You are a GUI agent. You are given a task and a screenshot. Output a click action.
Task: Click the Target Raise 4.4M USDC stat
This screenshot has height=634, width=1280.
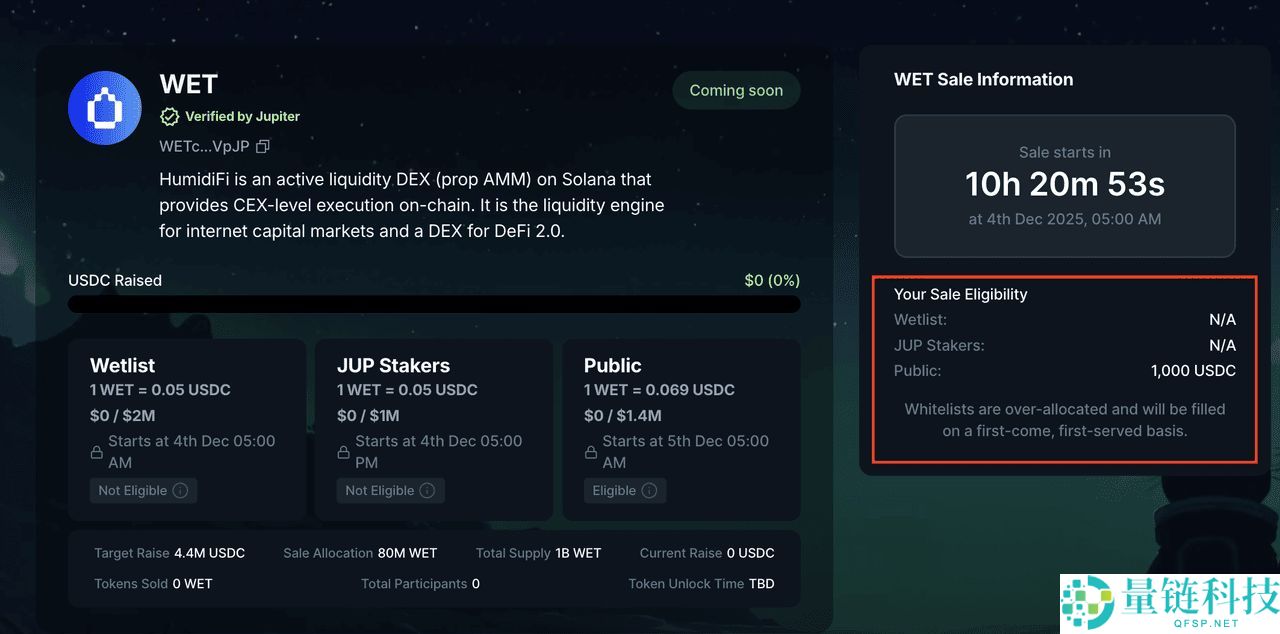tap(169, 553)
